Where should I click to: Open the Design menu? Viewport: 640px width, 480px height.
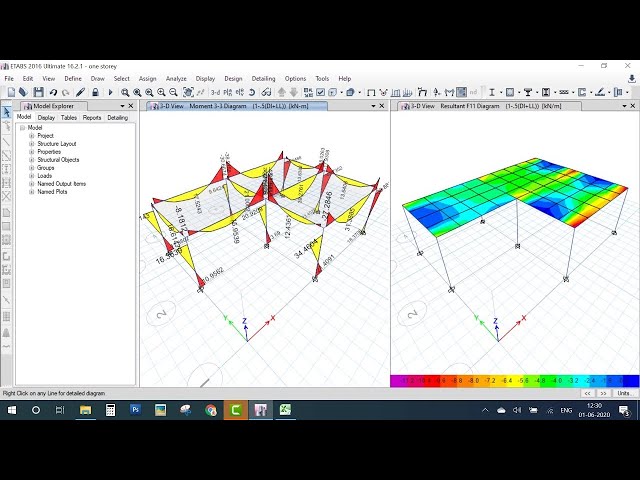click(233, 78)
